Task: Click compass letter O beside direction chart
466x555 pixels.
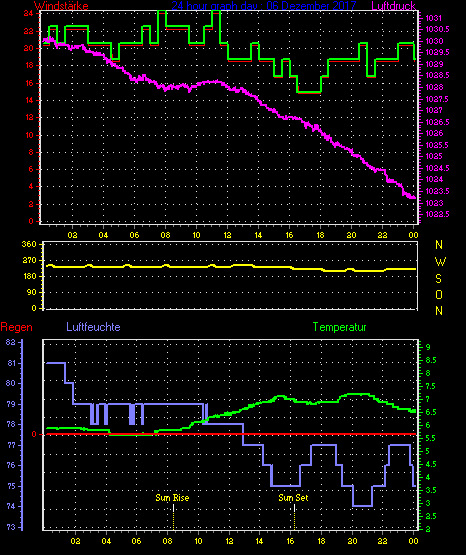Action: pos(439,294)
